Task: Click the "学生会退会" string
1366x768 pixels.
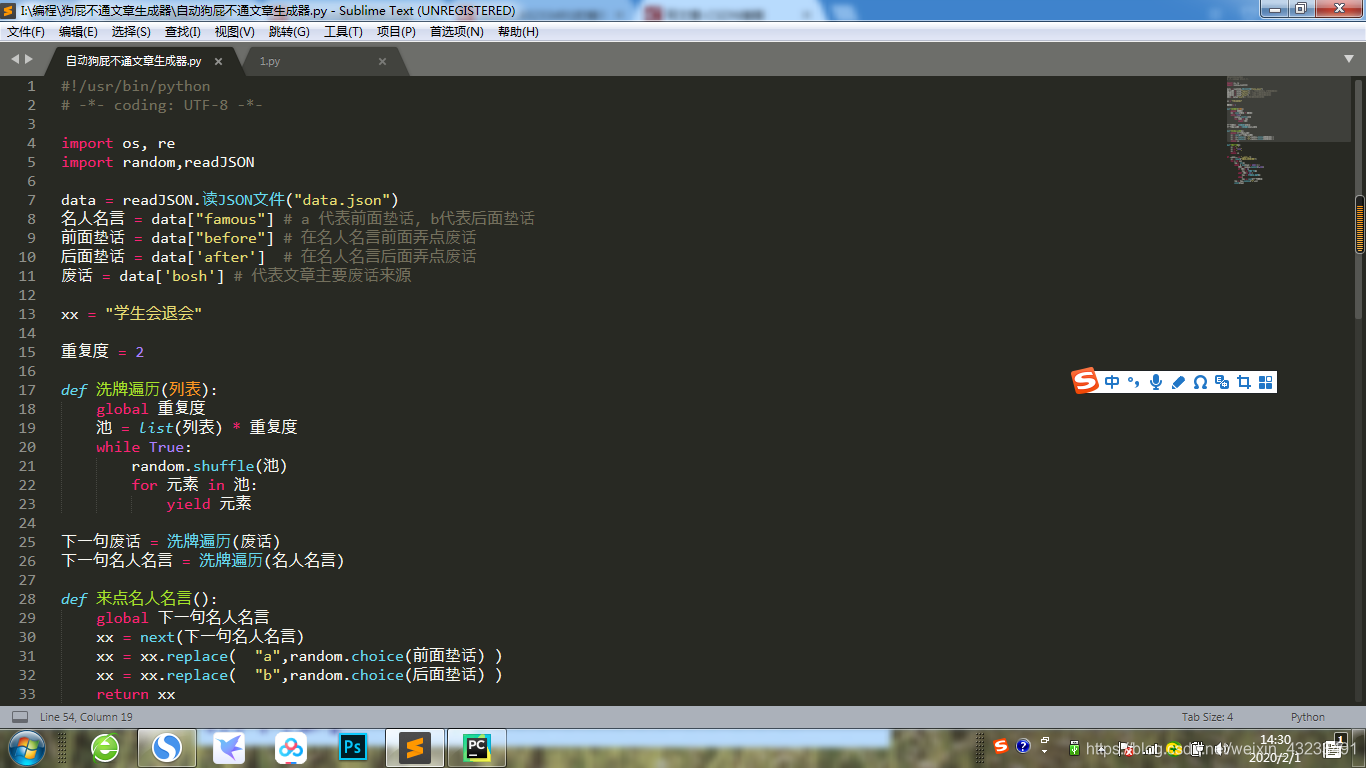Action: [x=153, y=314]
